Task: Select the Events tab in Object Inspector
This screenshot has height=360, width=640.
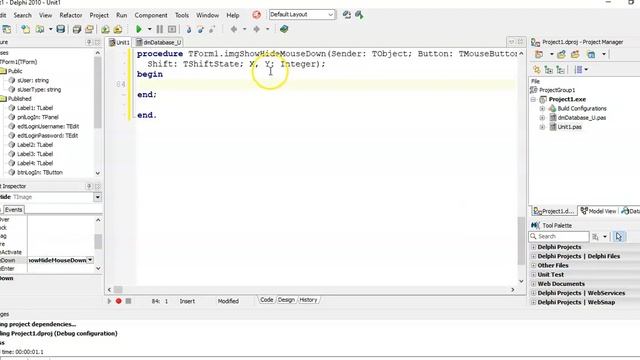Action: [13, 209]
